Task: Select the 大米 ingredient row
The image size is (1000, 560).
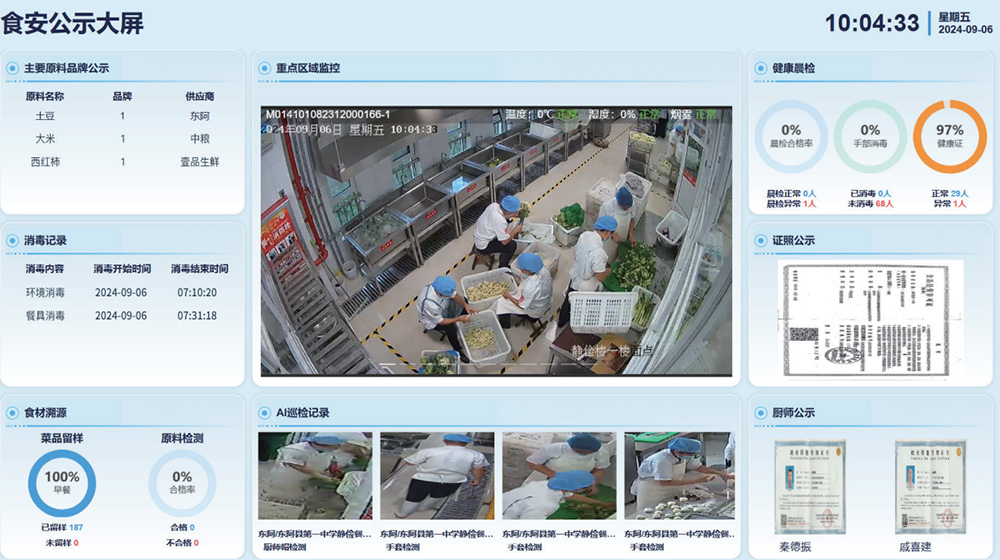Action: (x=122, y=138)
